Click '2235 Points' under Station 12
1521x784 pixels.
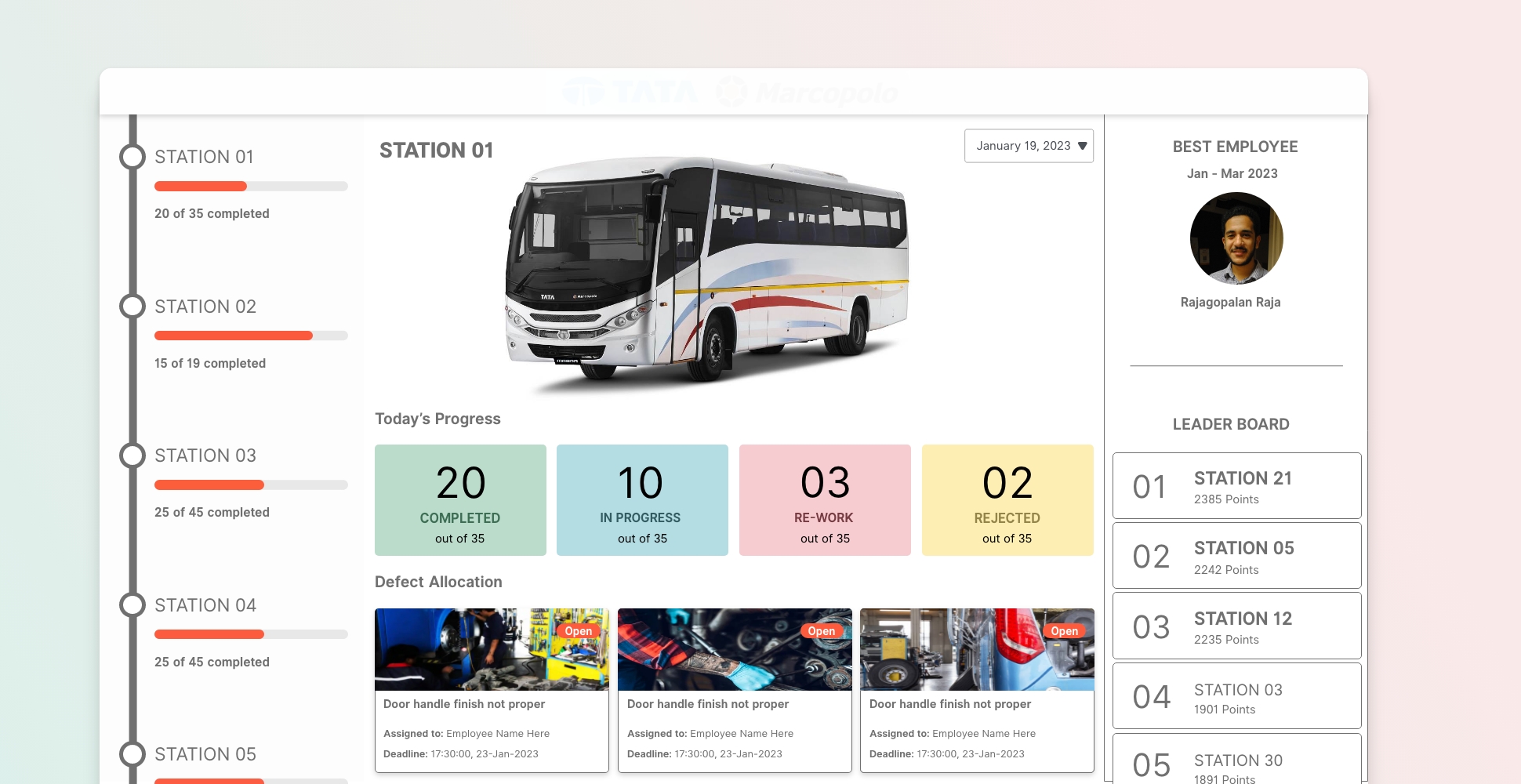(x=1226, y=640)
